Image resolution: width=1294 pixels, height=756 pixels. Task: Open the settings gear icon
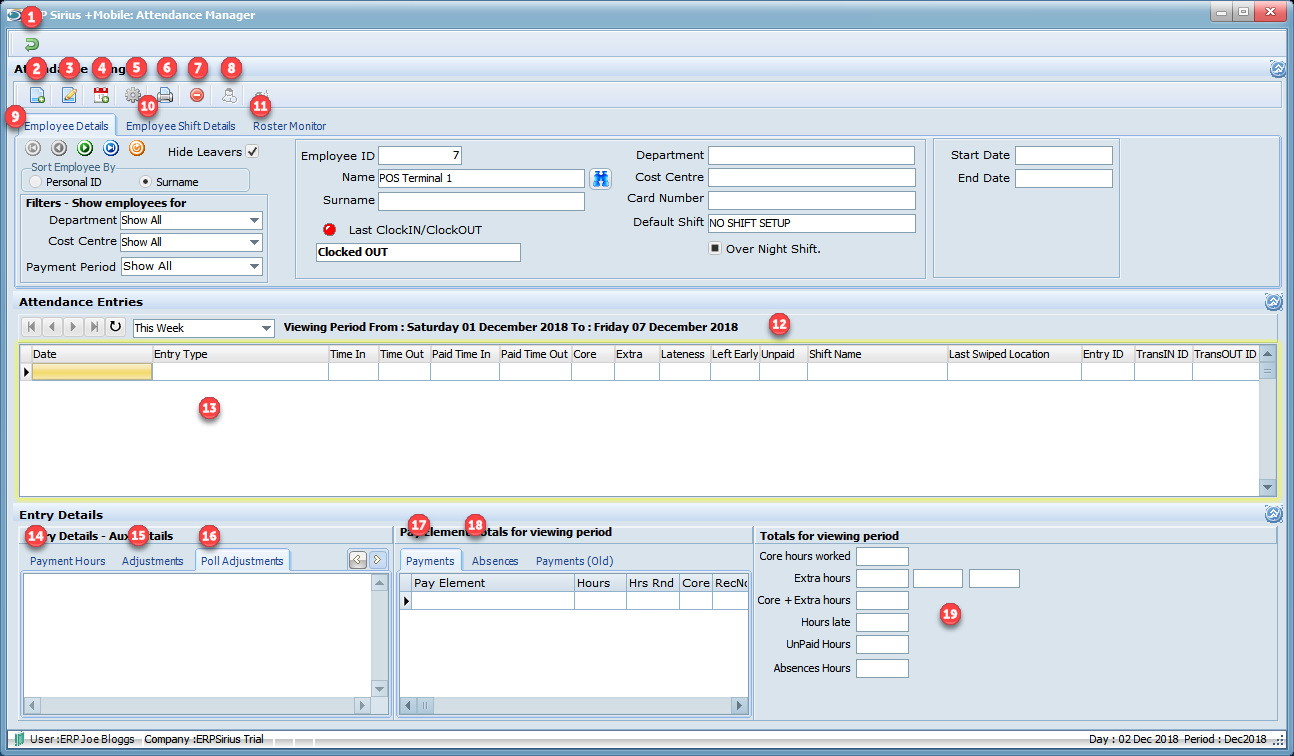click(133, 95)
